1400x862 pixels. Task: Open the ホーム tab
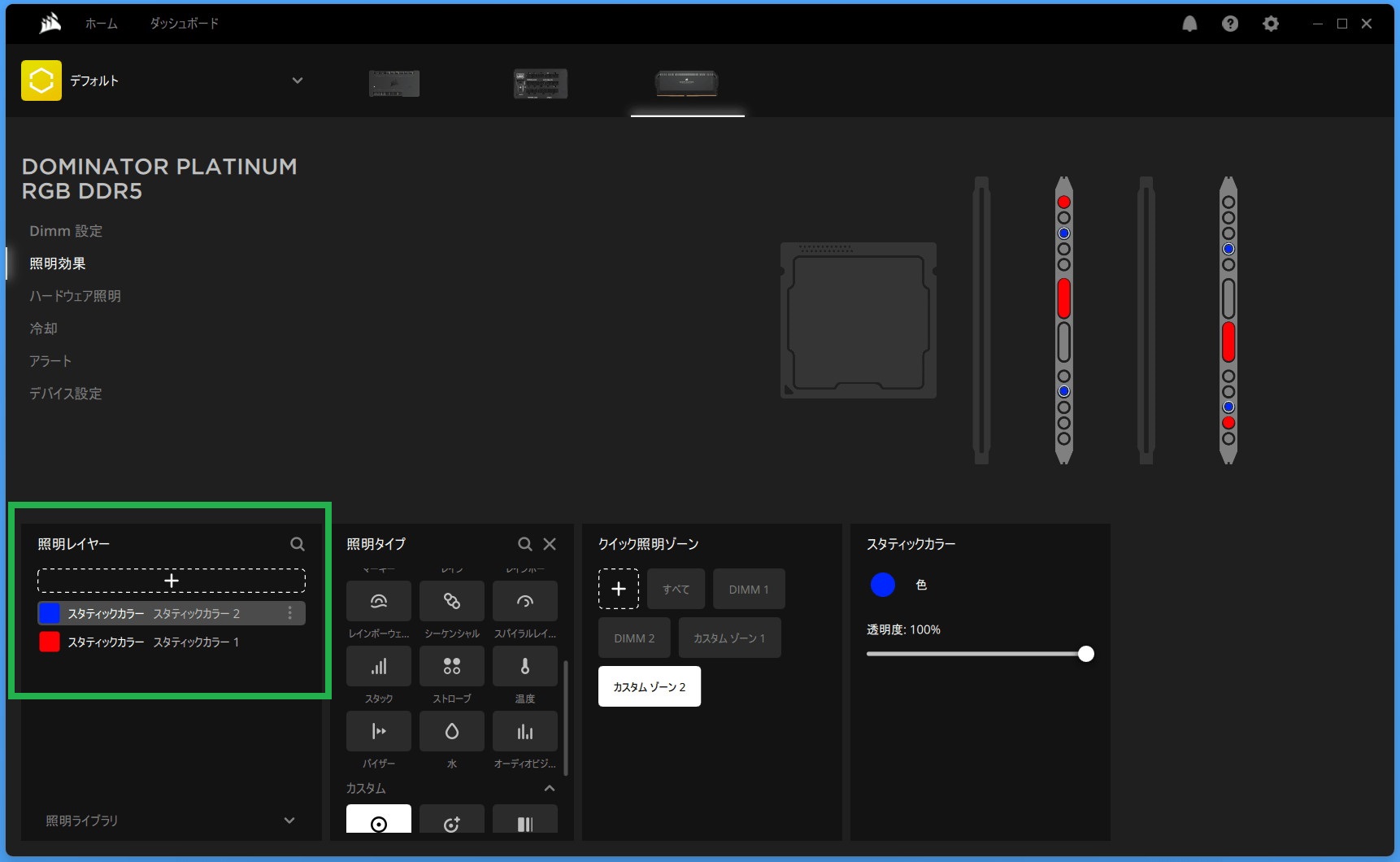tap(102, 24)
